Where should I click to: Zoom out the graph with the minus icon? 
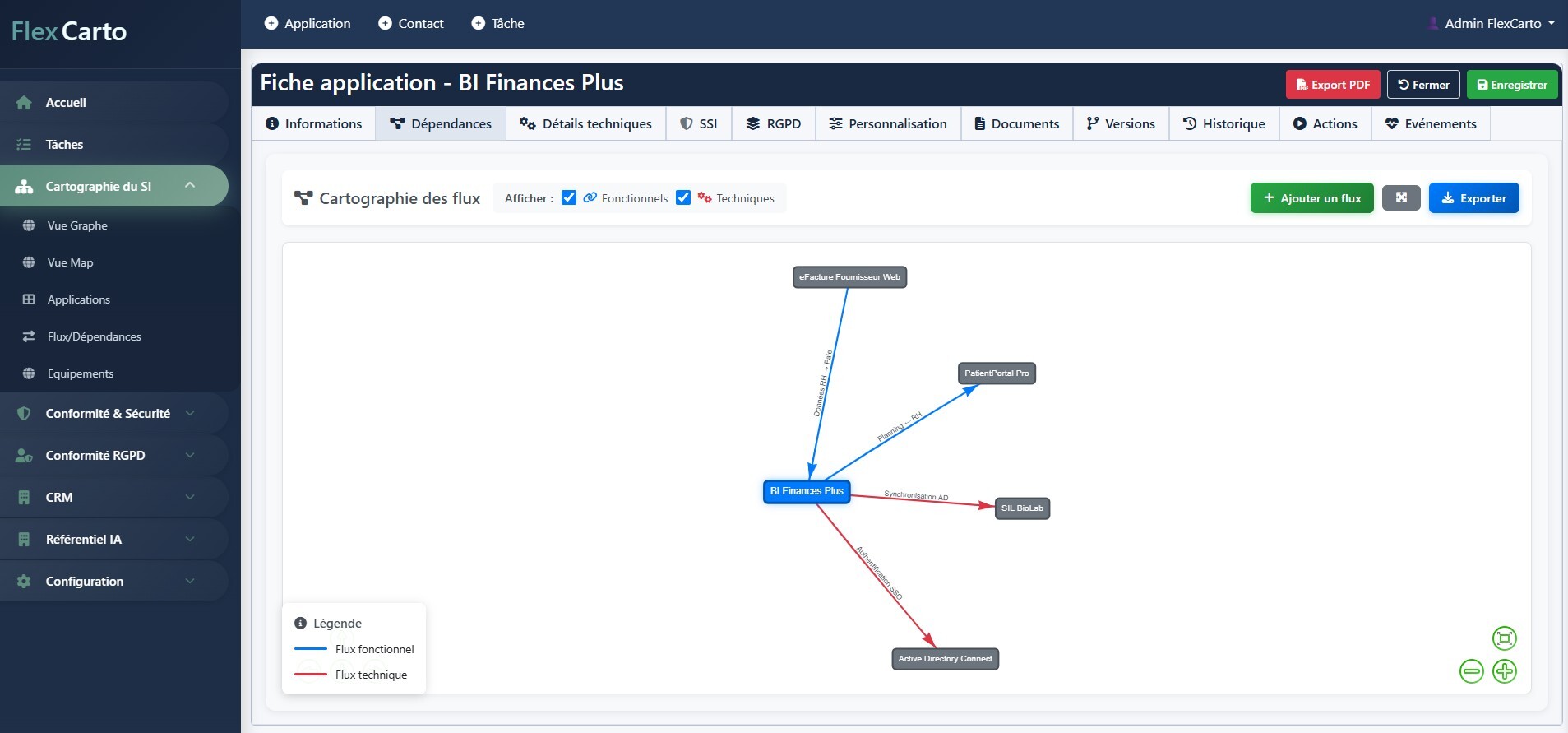(1472, 671)
